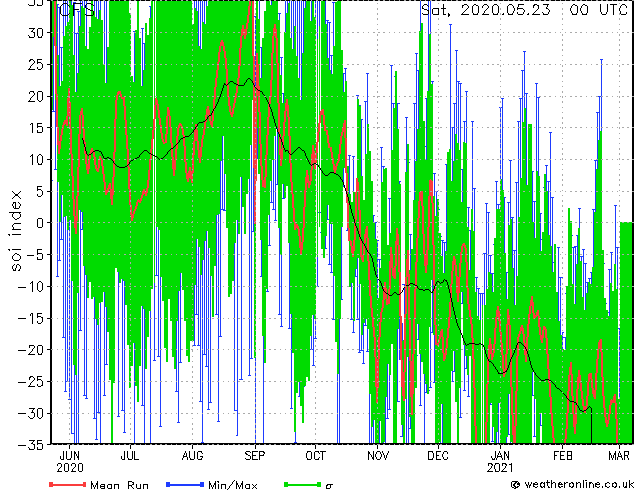Click the DEC x-axis label
This screenshot has width=634, height=490.
438,456
